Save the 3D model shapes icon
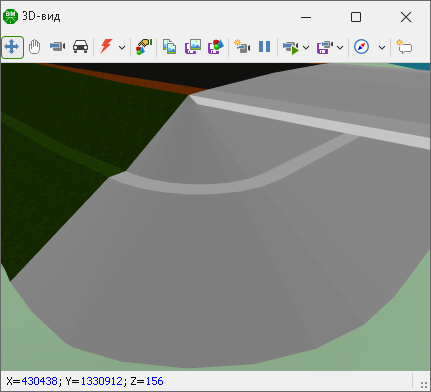 [216, 47]
